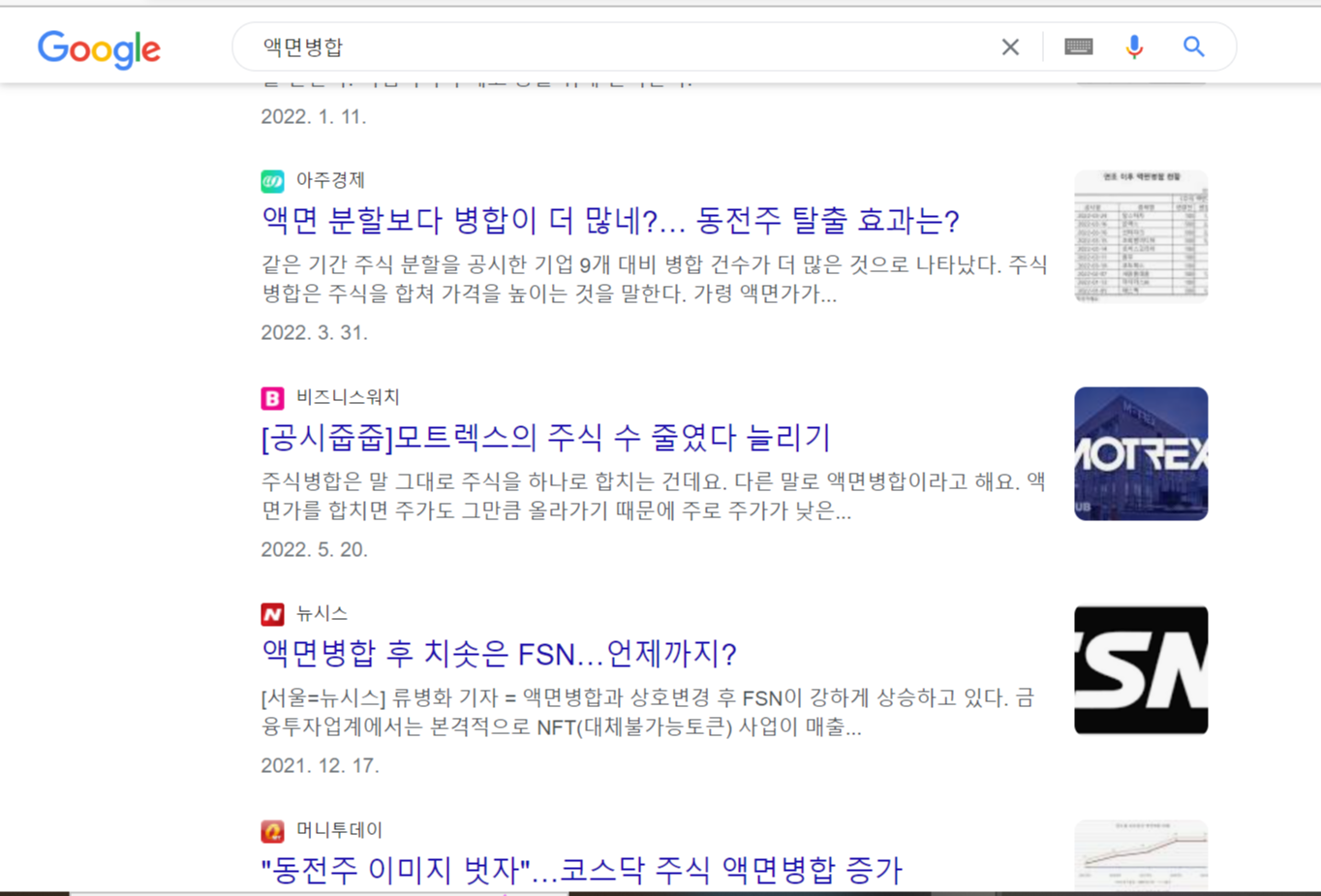Open article 액면병합 후 치솟은 FSN...언제까지?
1321x896 pixels.
(x=499, y=654)
